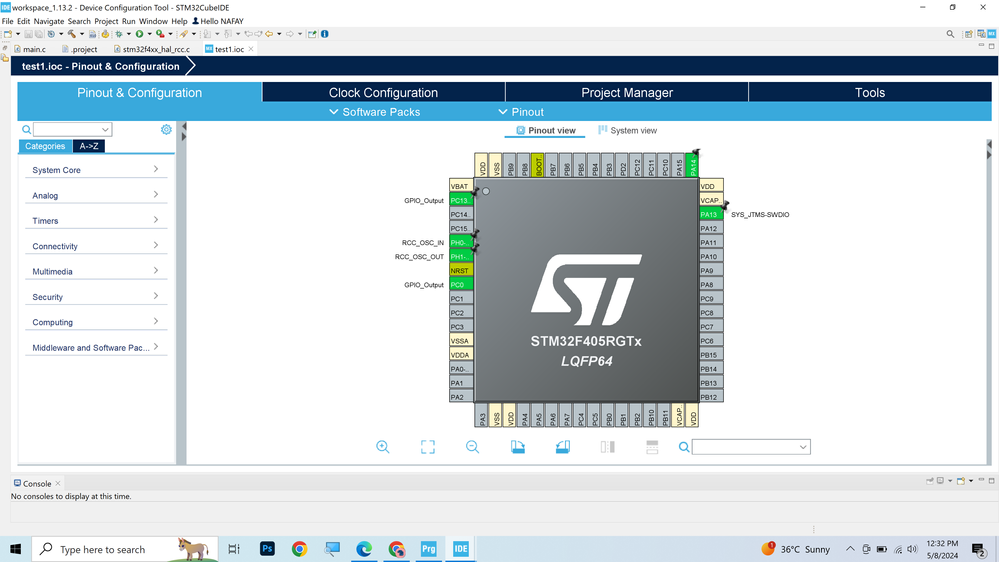Open Task View on the taskbar
This screenshot has width=999, height=562.
pyautogui.click(x=234, y=549)
